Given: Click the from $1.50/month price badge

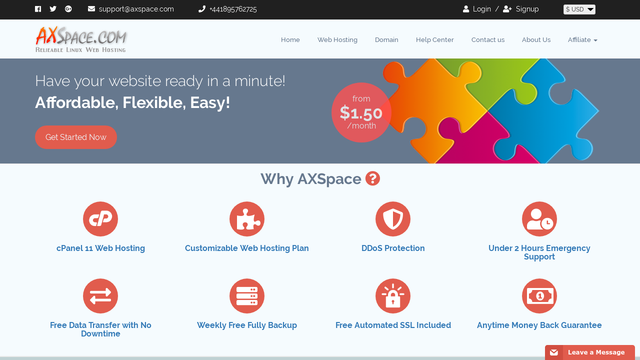Looking at the screenshot, I should 361,113.
